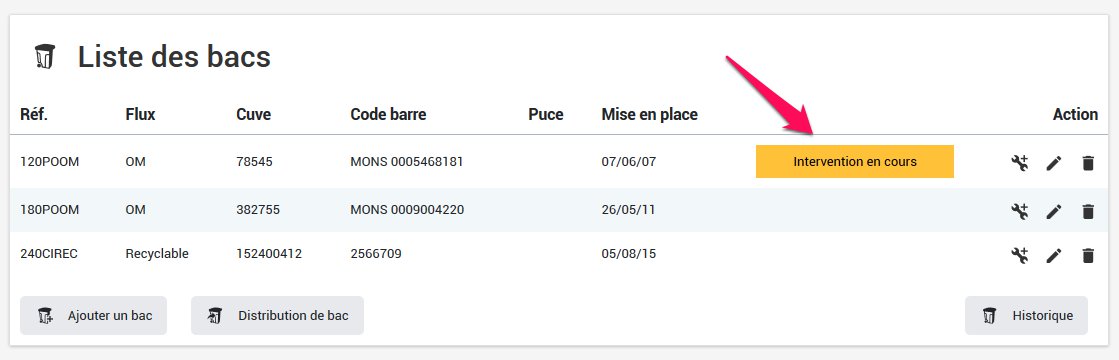Image resolution: width=1119 pixels, height=360 pixels.
Task: Delete the 240CIREC bin entry
Action: [x=1088, y=256]
